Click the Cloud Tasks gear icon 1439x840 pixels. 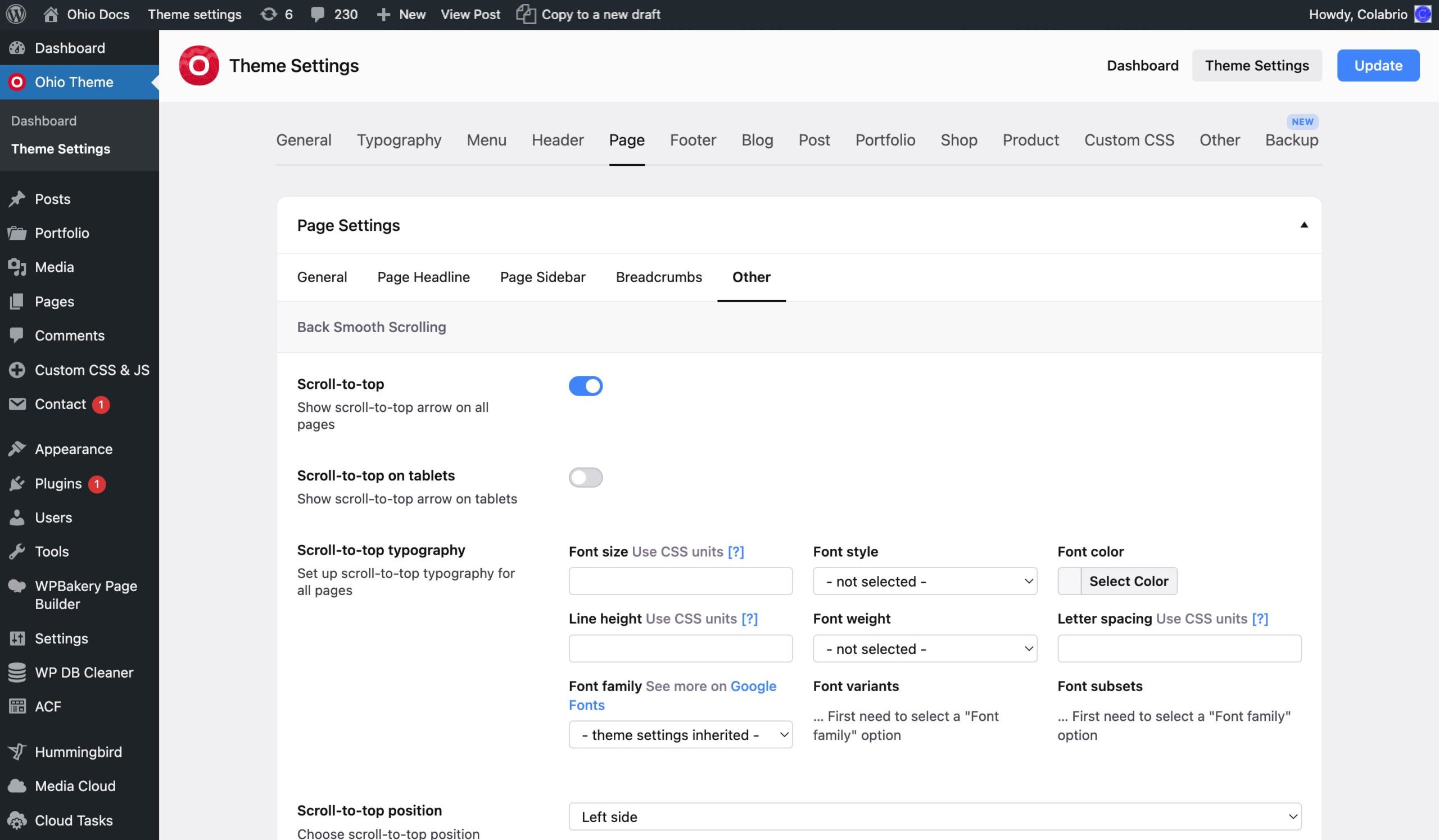click(17, 820)
